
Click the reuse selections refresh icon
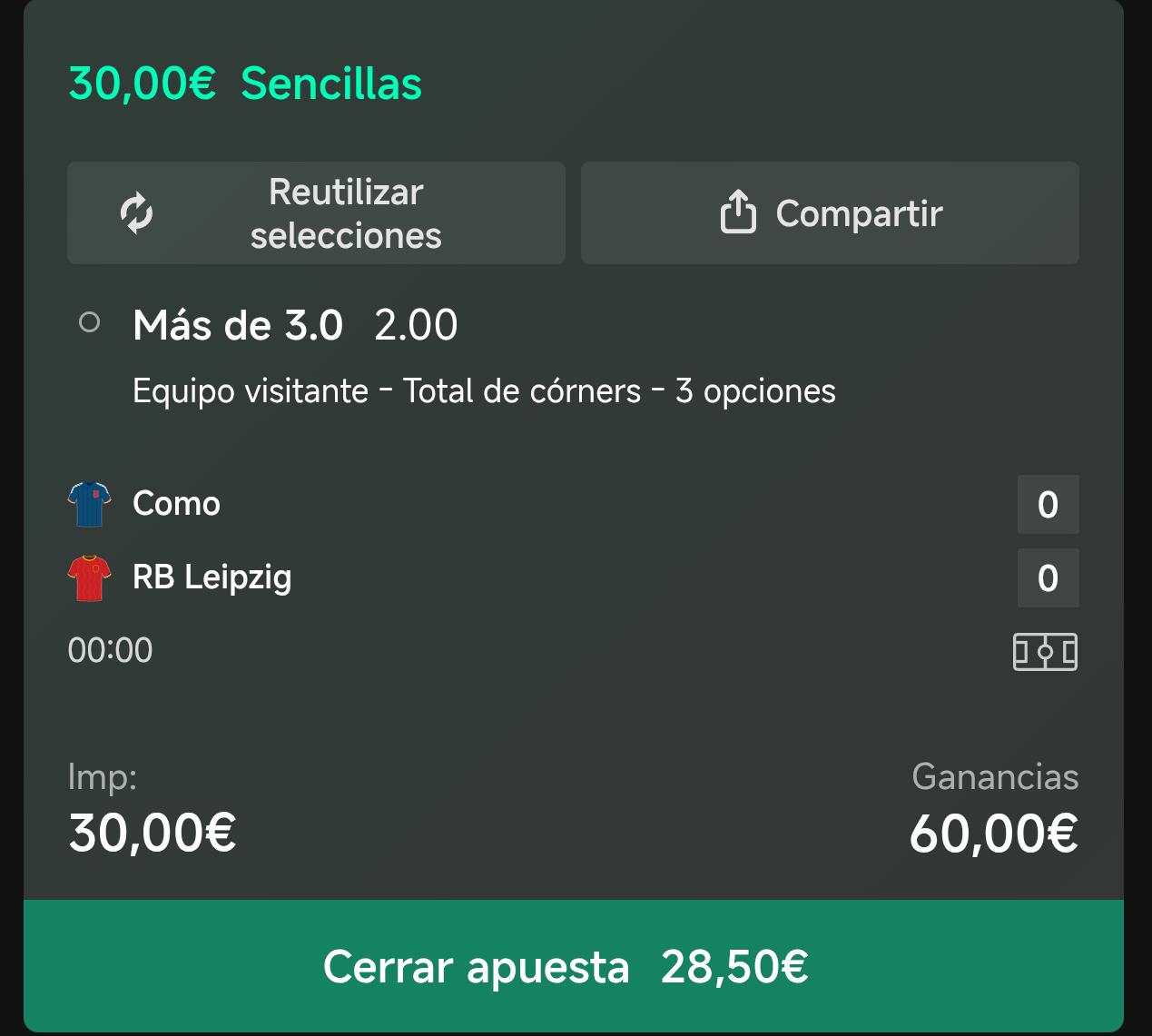[x=136, y=213]
